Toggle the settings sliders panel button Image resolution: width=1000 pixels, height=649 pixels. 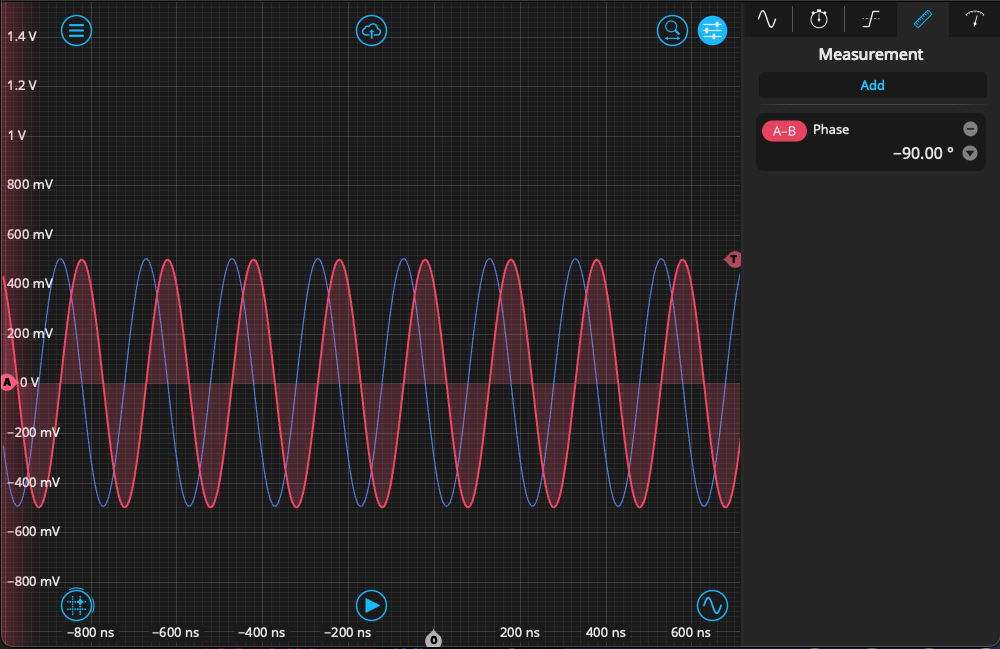712,31
